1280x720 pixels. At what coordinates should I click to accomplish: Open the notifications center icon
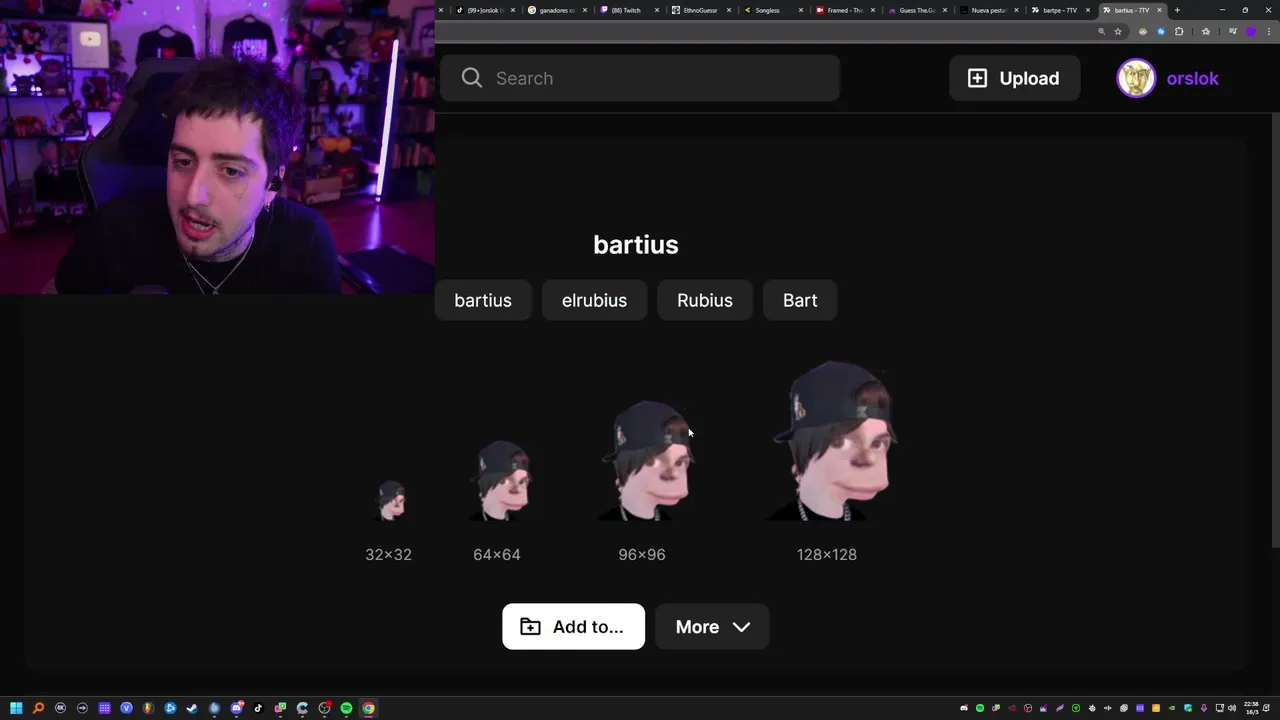pos(1266,708)
